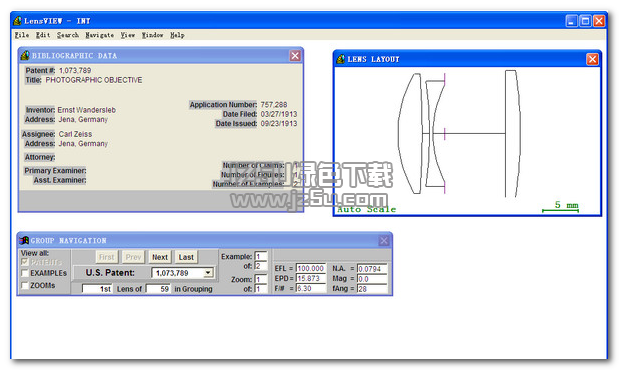The height and width of the screenshot is (370, 619).
Task: Close the Group Navigation panel
Action: (x=384, y=240)
